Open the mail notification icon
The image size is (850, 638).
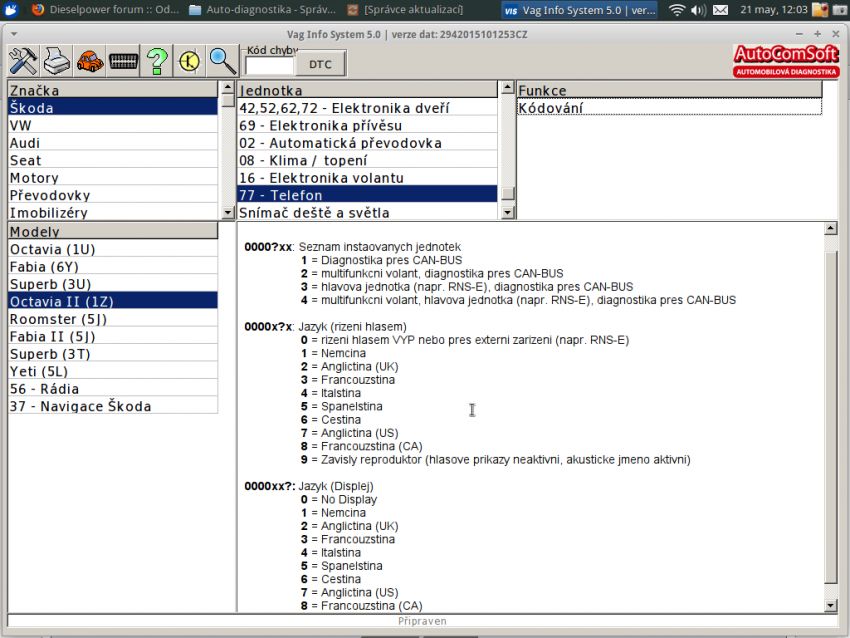[720, 10]
